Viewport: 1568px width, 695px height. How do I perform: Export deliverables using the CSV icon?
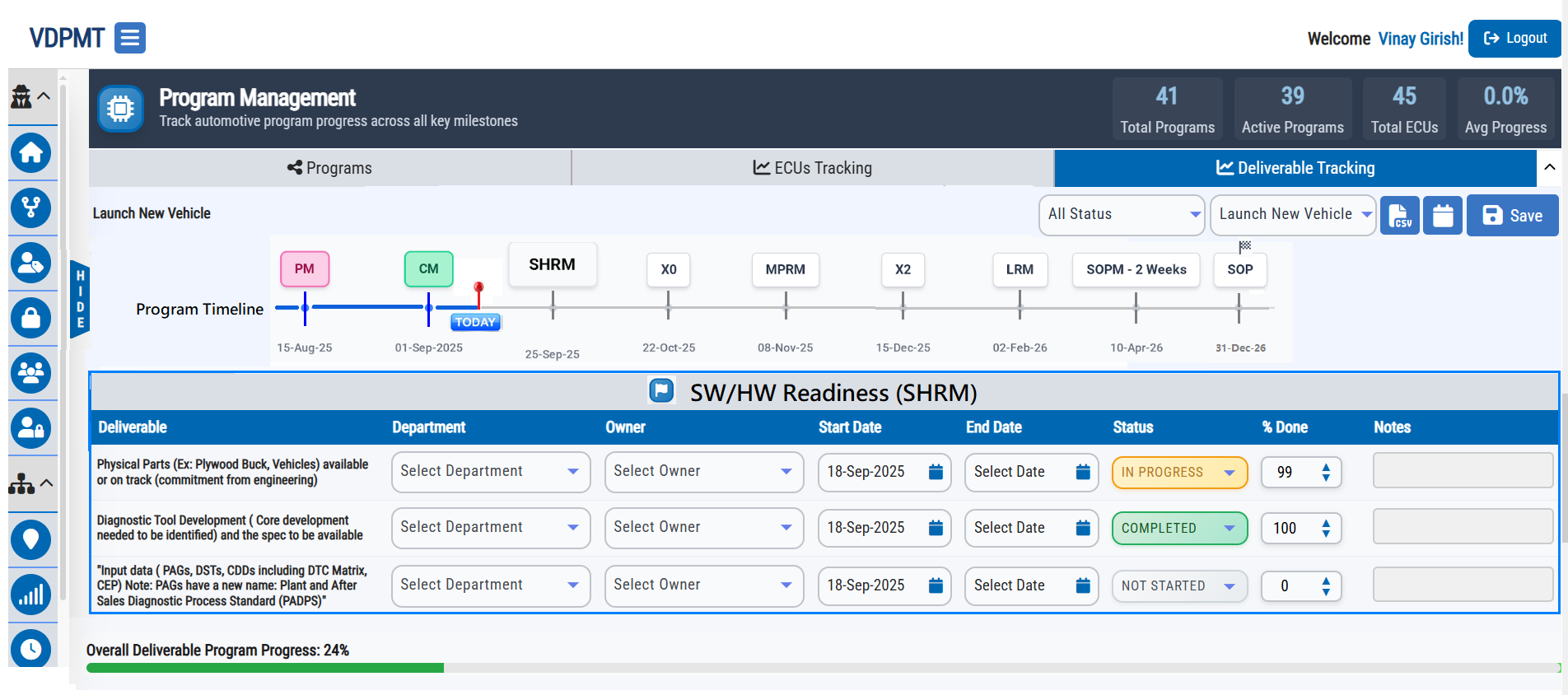pyautogui.click(x=1399, y=216)
